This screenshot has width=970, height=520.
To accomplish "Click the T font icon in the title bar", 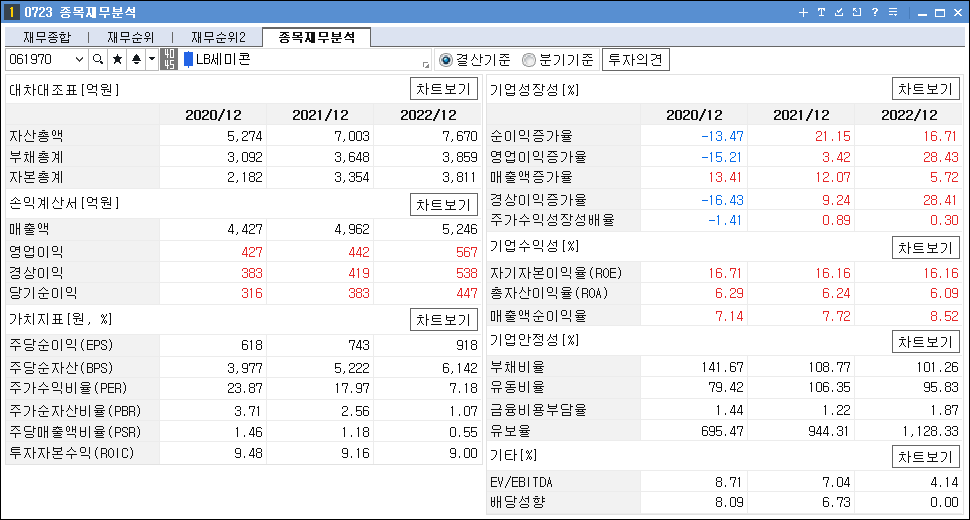I will coord(821,12).
